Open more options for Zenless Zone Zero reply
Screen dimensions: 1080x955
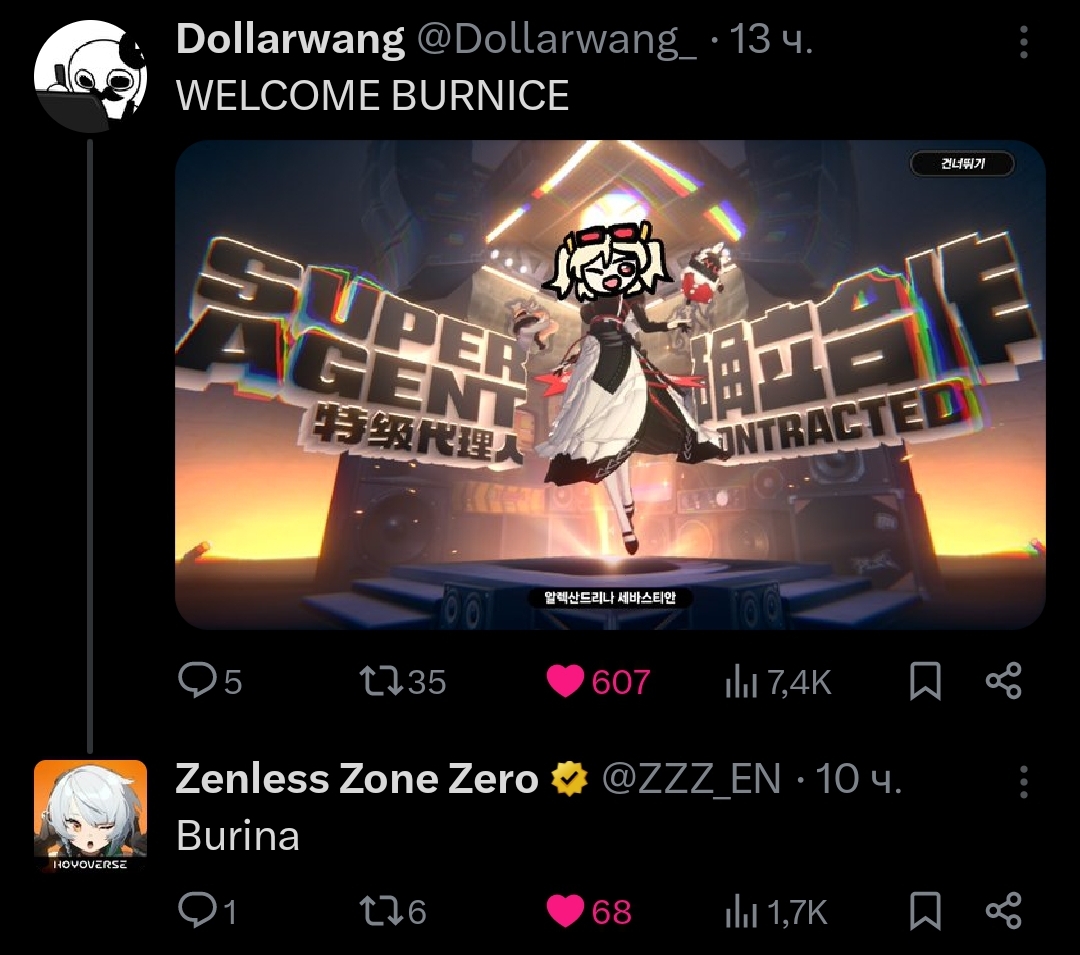click(1024, 781)
